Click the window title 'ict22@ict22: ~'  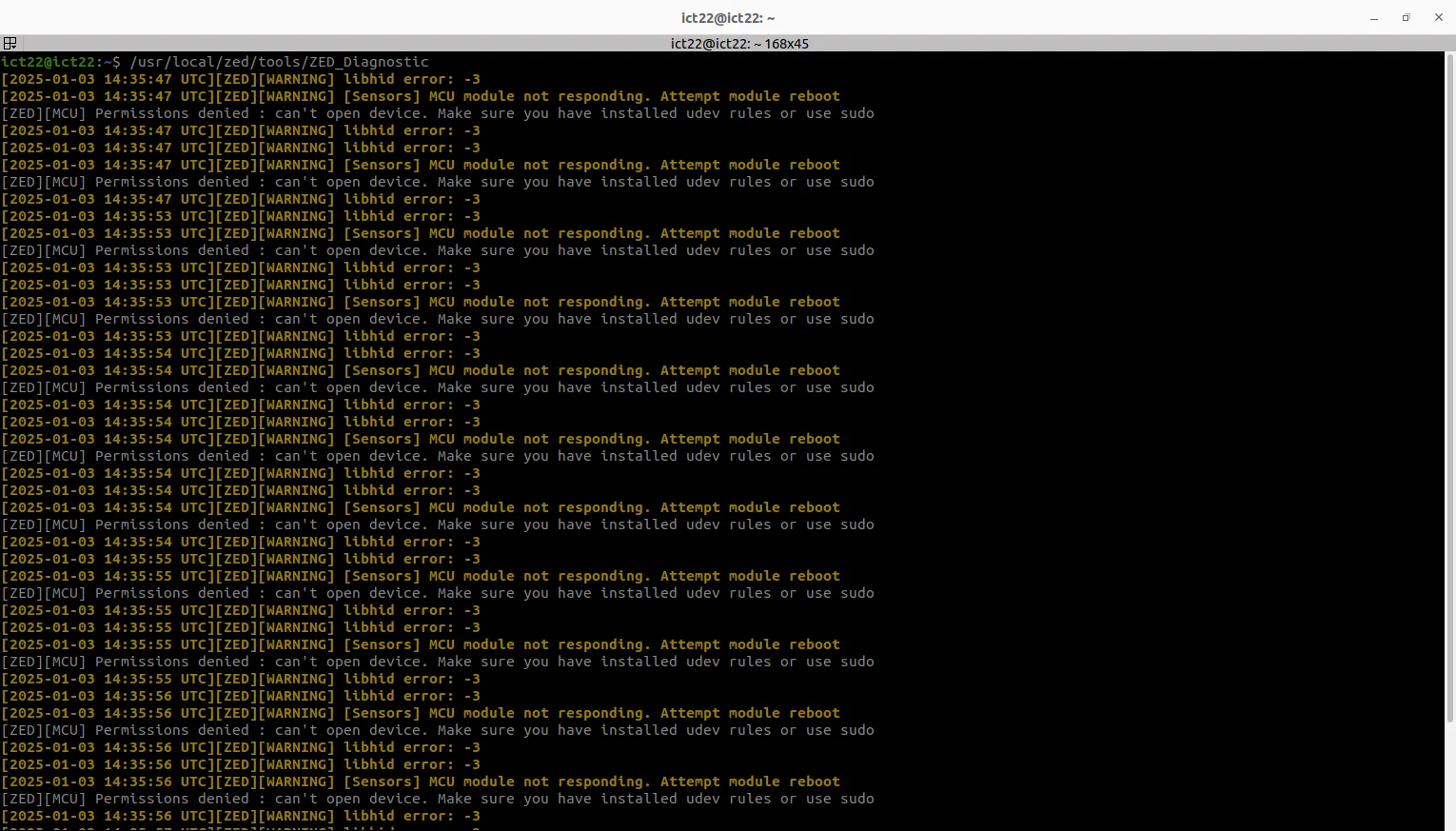point(728,17)
